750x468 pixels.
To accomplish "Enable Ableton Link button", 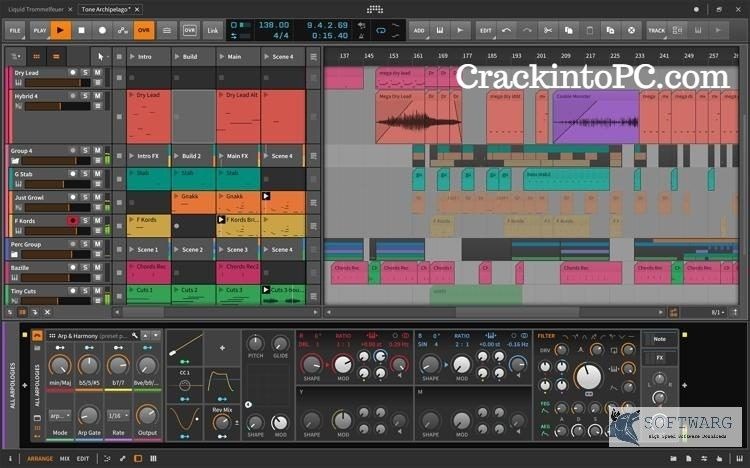I will click(212, 30).
